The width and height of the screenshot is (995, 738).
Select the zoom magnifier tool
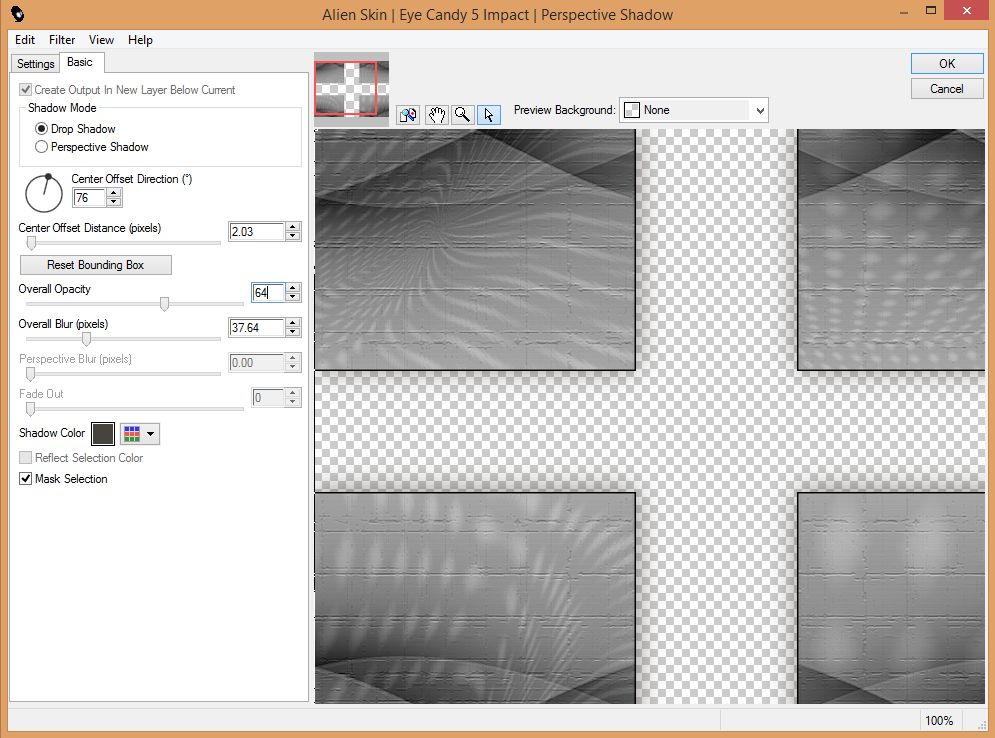pos(463,115)
